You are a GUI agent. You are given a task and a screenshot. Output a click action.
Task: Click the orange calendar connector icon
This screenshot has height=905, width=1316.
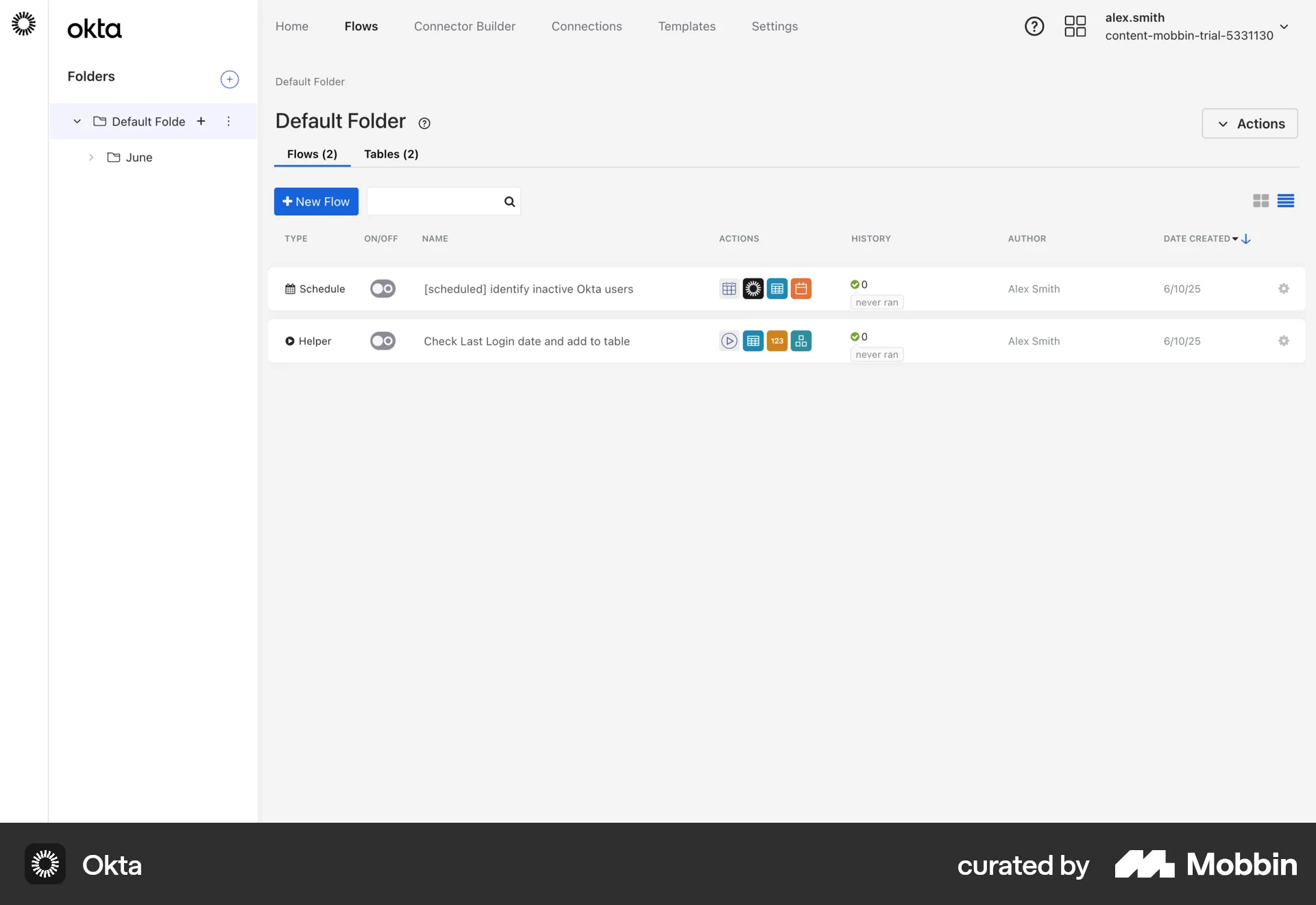[x=801, y=289]
